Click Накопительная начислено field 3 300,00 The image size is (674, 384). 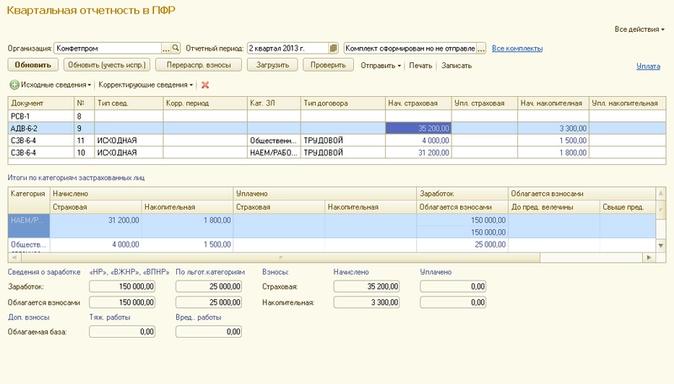[x=367, y=302]
